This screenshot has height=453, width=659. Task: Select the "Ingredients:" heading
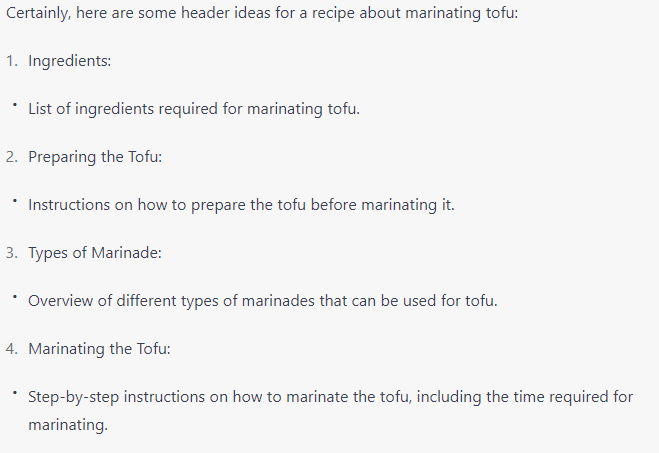click(70, 61)
